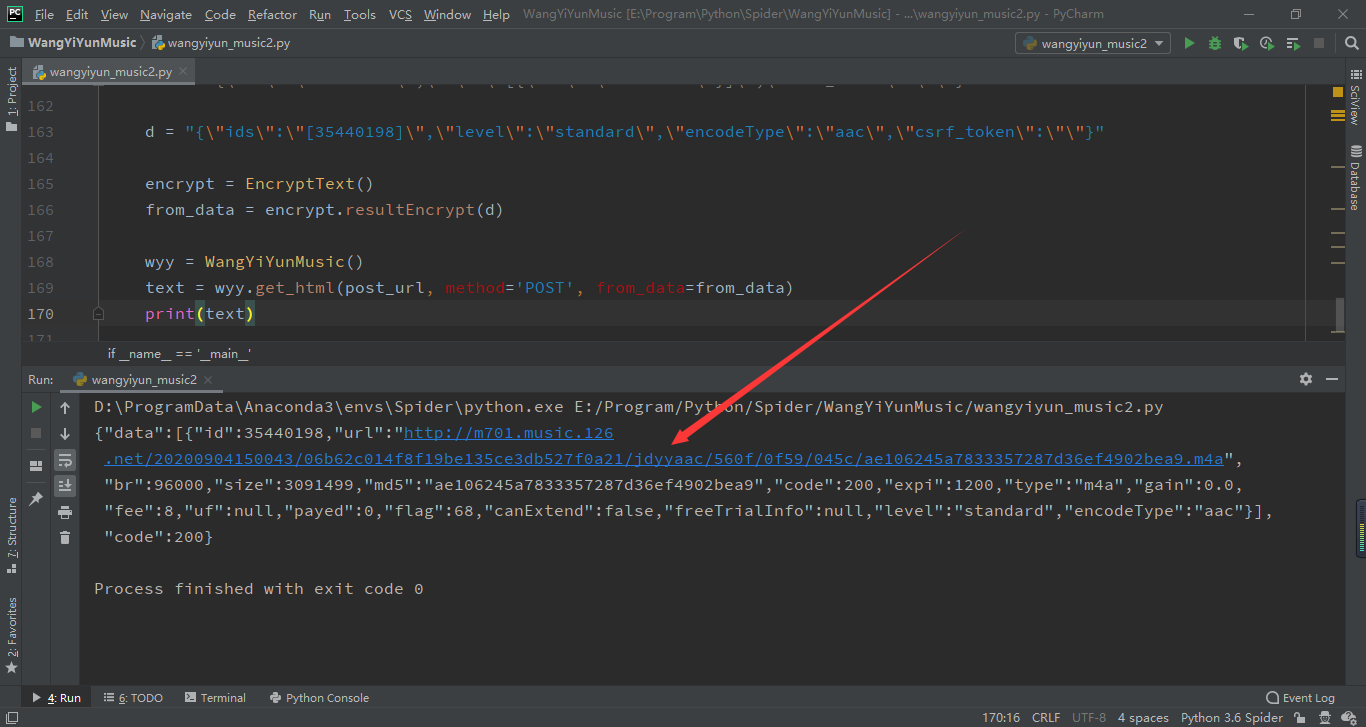This screenshot has width=1366, height=727.
Task: Go up the stack trace arrow
Action: 65,407
